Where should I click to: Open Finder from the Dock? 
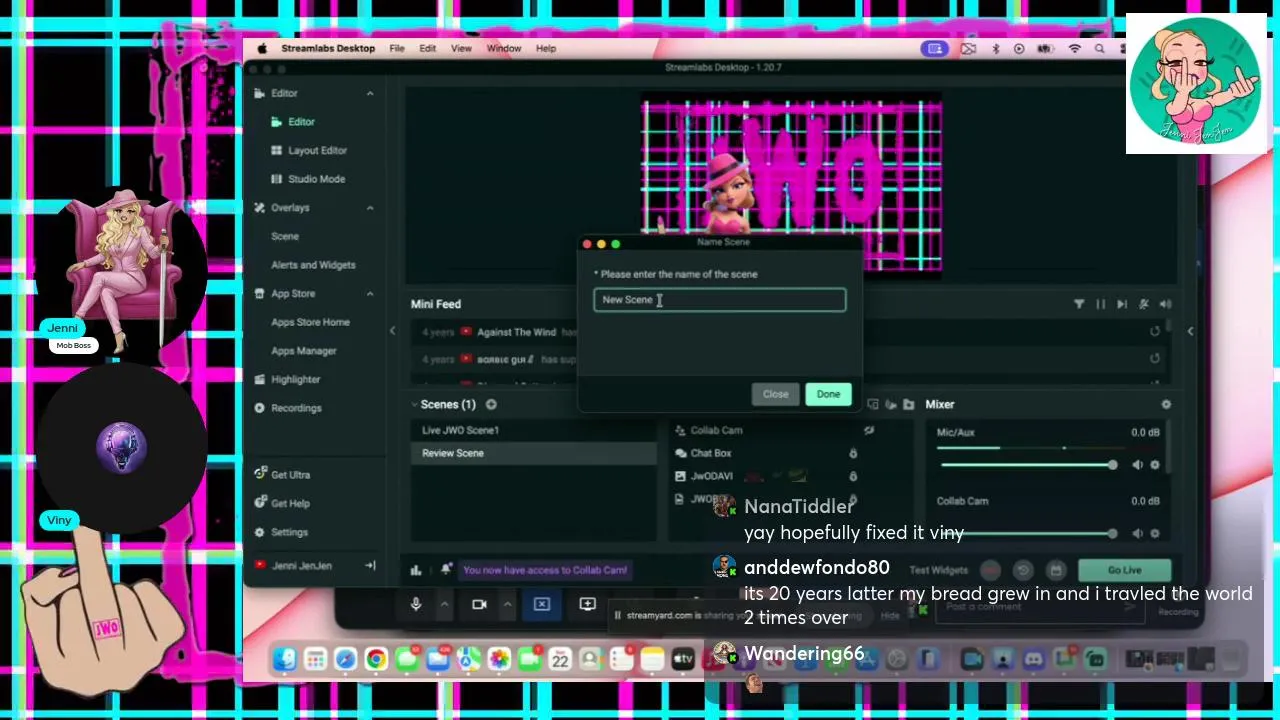click(285, 659)
